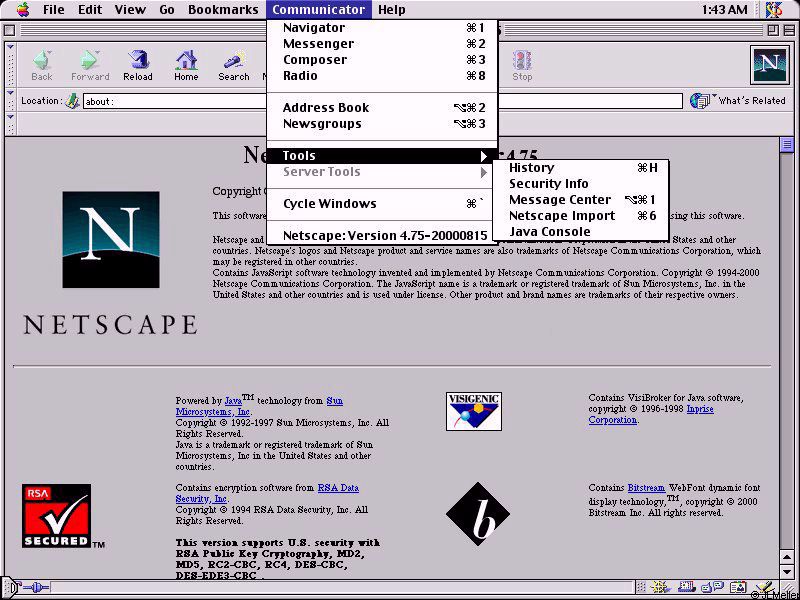Viewport: 800px width, 600px height.
Task: Choose Netscape Import in the Tools submenu
Action: [x=581, y=216]
